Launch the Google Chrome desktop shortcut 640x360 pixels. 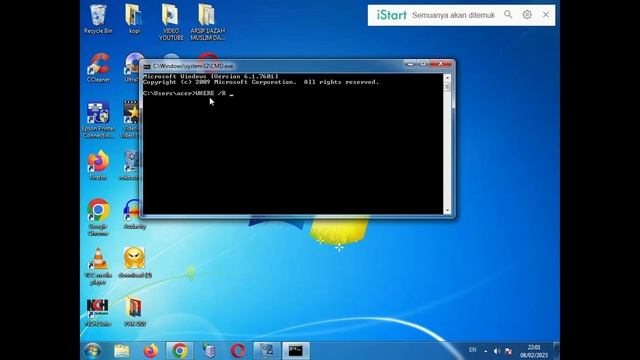pos(98,217)
